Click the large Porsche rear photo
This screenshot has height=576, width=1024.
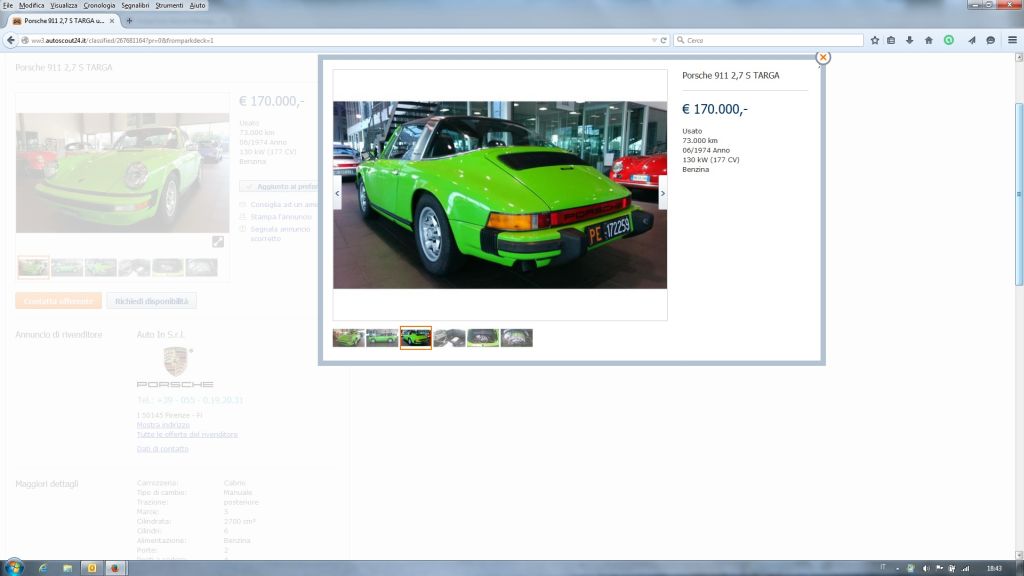tap(500, 195)
